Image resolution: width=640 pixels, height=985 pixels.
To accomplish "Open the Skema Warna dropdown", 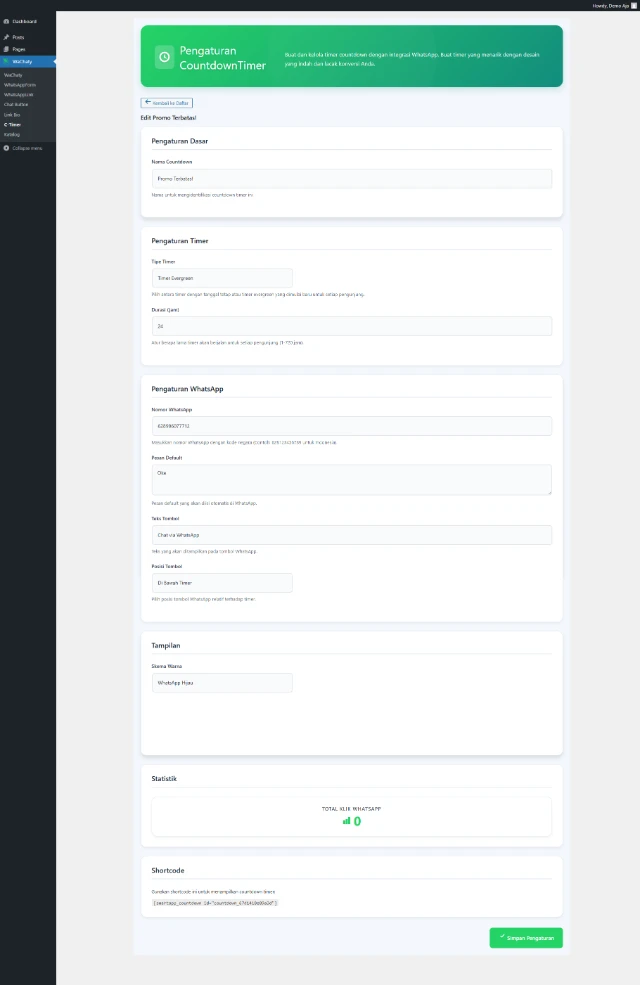I will point(222,683).
